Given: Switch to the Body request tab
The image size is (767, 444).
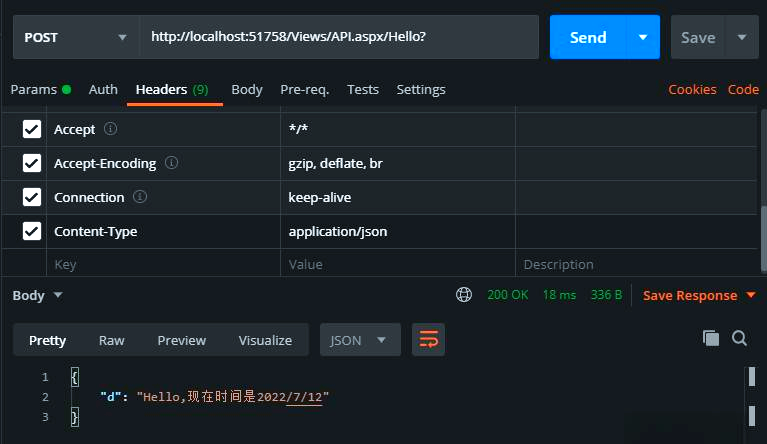Looking at the screenshot, I should click(247, 89).
